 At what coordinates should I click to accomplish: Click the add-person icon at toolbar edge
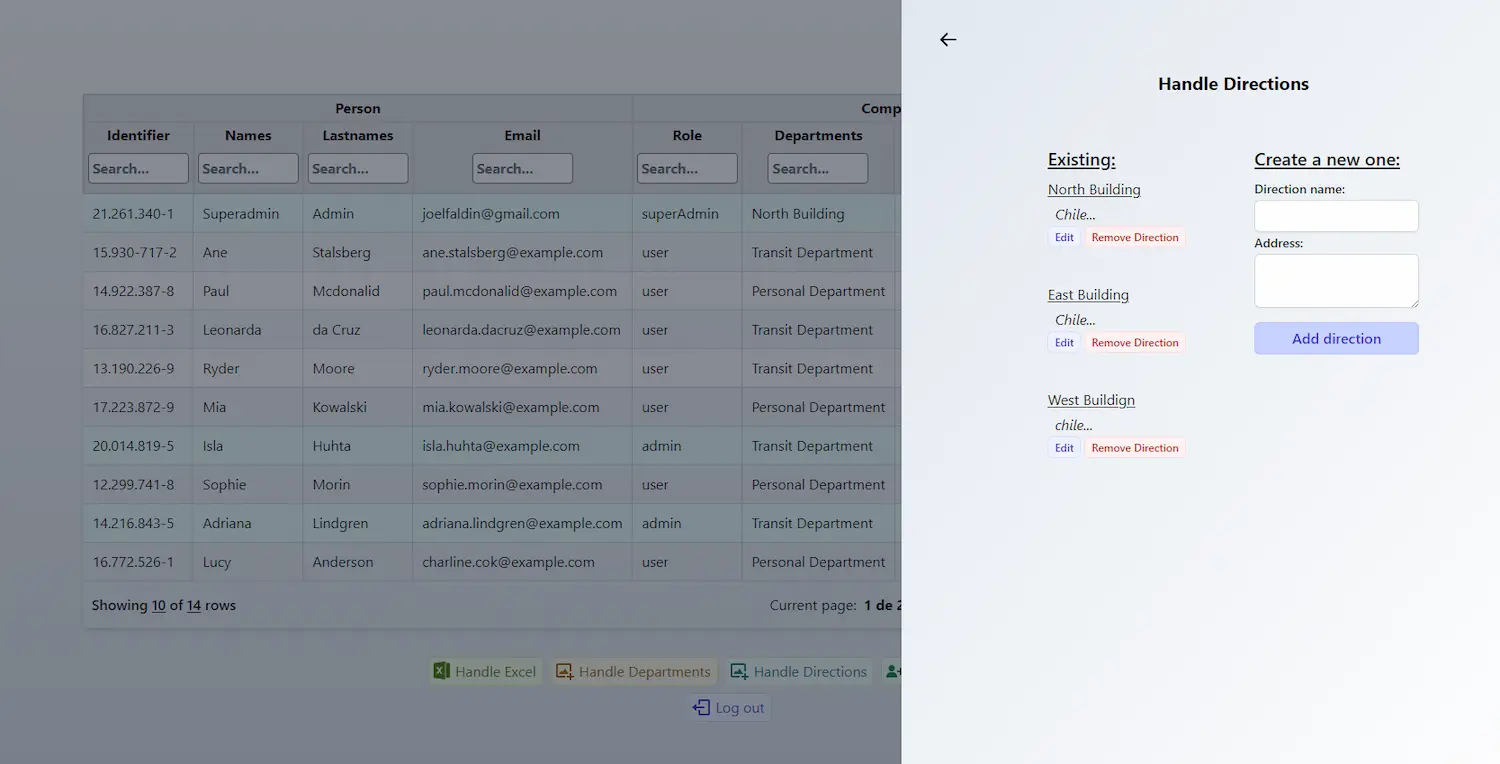(x=893, y=671)
